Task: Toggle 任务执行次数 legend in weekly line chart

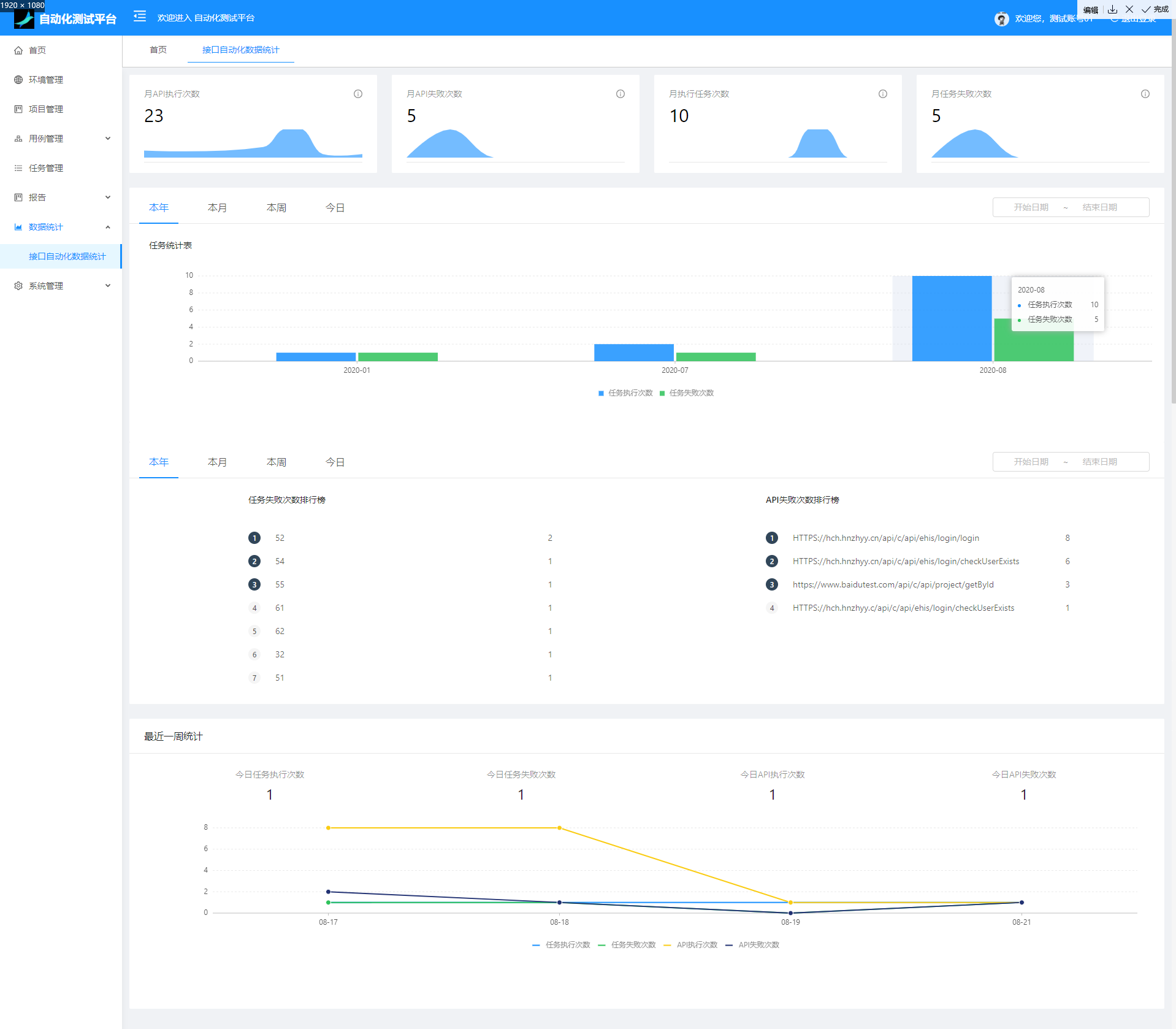Action: tap(561, 945)
